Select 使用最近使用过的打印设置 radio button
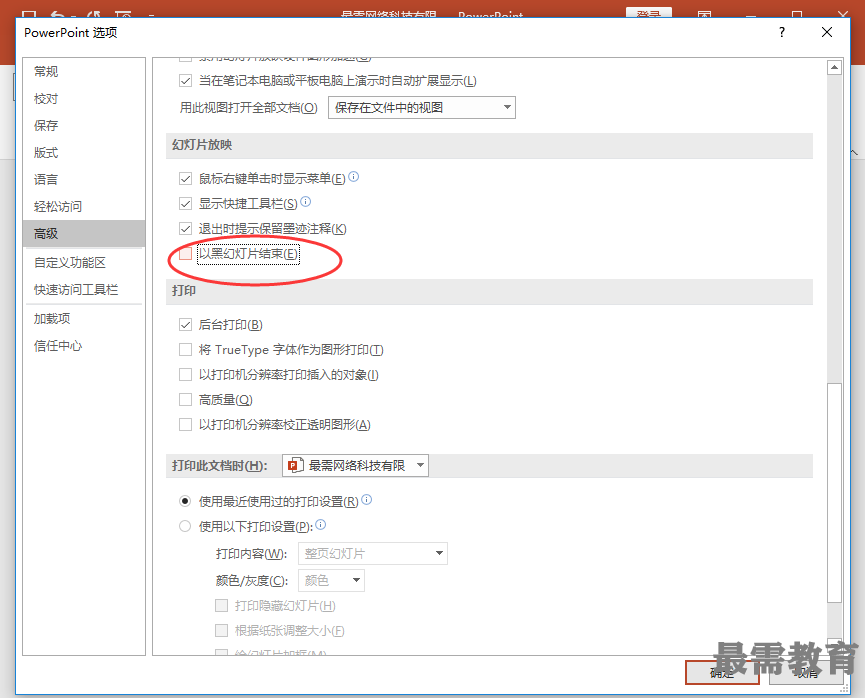Screen dimensions: 865x698 (x=185, y=502)
